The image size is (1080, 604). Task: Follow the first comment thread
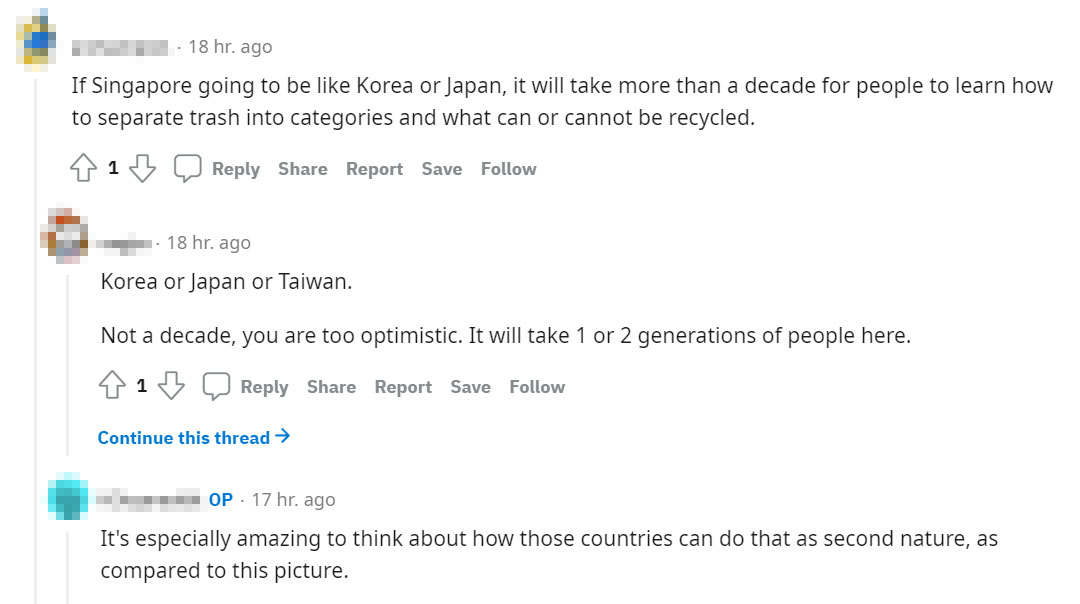tap(508, 169)
